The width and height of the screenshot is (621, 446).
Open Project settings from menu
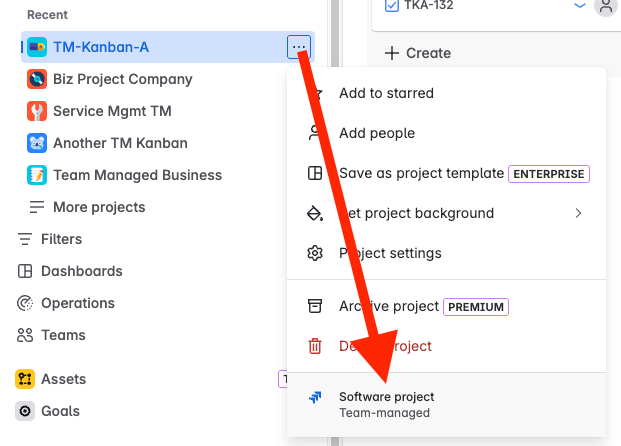pos(446,253)
